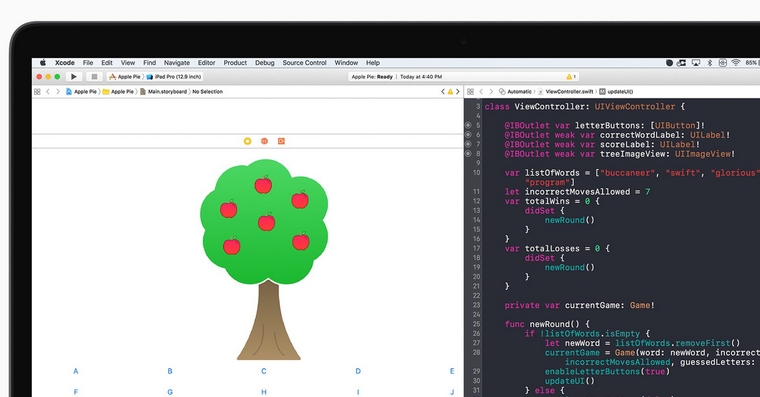The width and height of the screenshot is (760, 397).
Task: Click the Stop button next to Run
Action: tap(95, 77)
